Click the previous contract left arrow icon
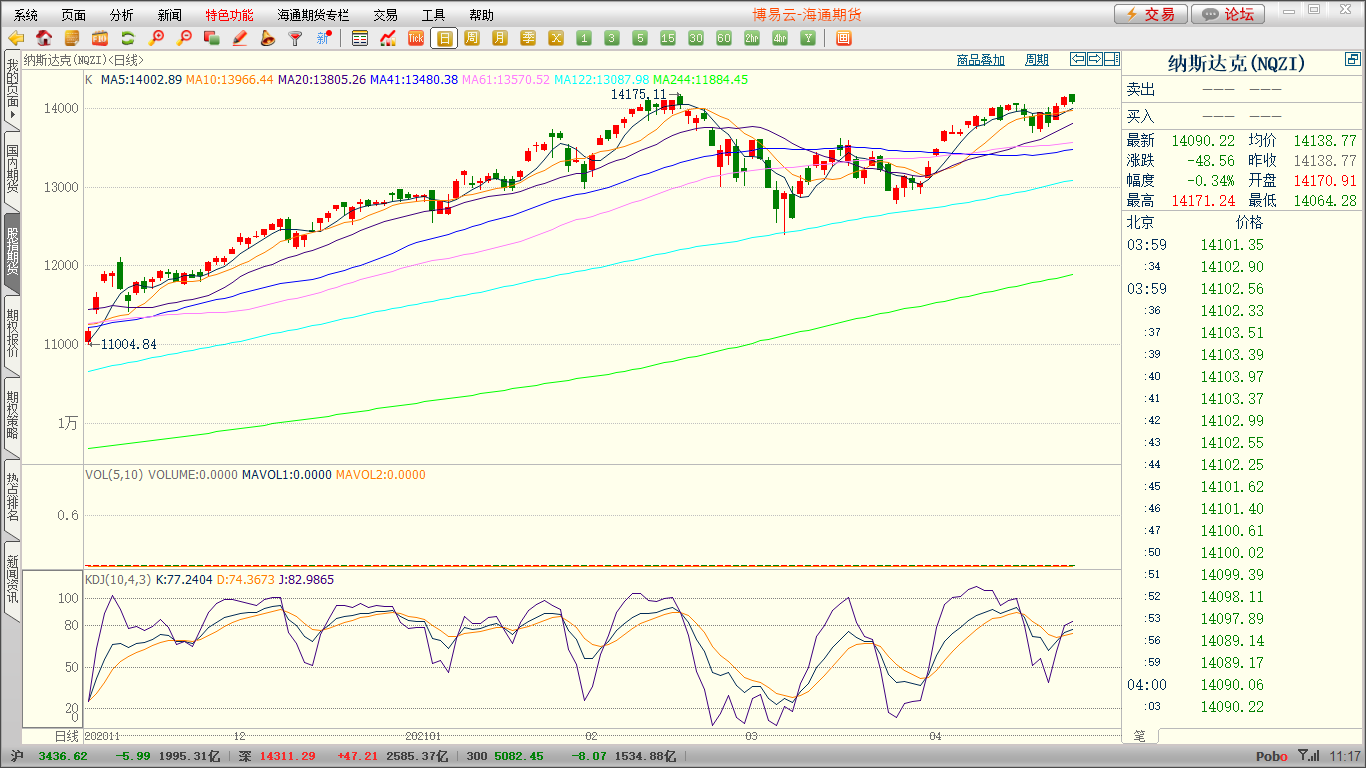 [x=1078, y=59]
